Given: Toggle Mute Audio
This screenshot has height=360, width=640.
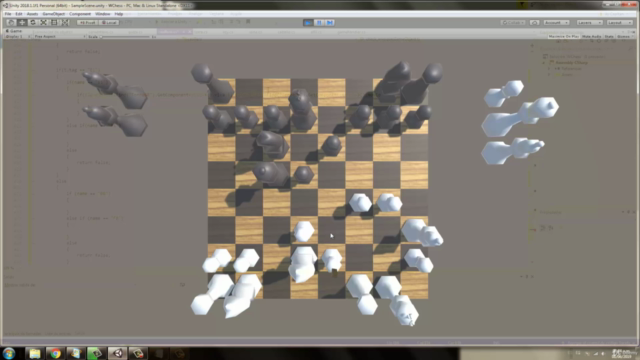Looking at the screenshot, I should pyautogui.click(x=592, y=37).
